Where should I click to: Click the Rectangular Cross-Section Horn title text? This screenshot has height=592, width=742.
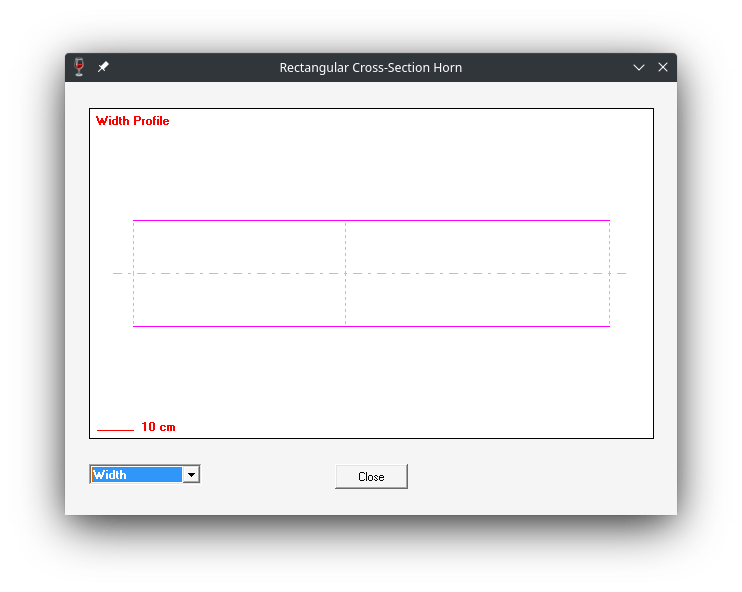point(371,68)
